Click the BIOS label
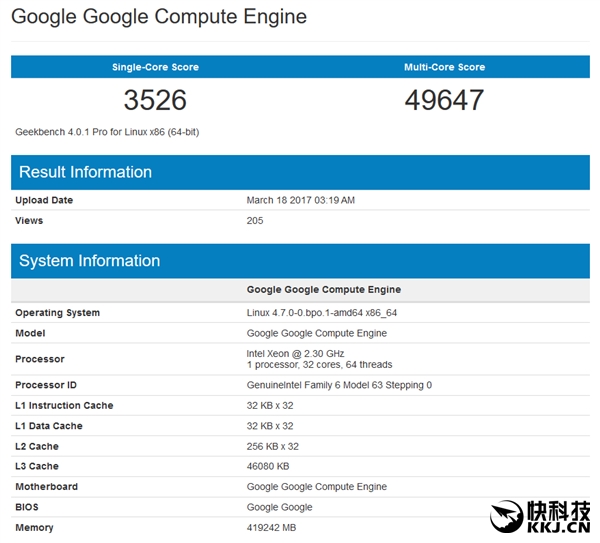This screenshot has height=543, width=600. click(x=27, y=507)
